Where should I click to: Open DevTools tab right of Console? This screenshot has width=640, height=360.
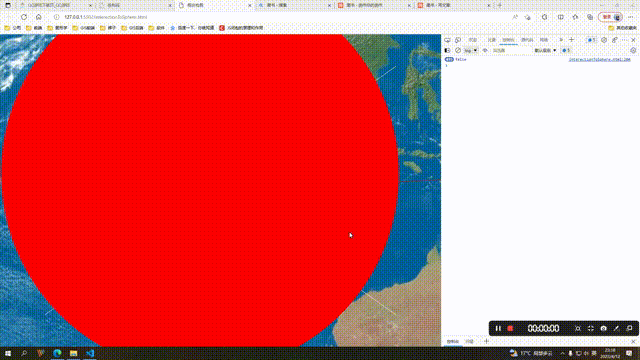(x=527, y=40)
